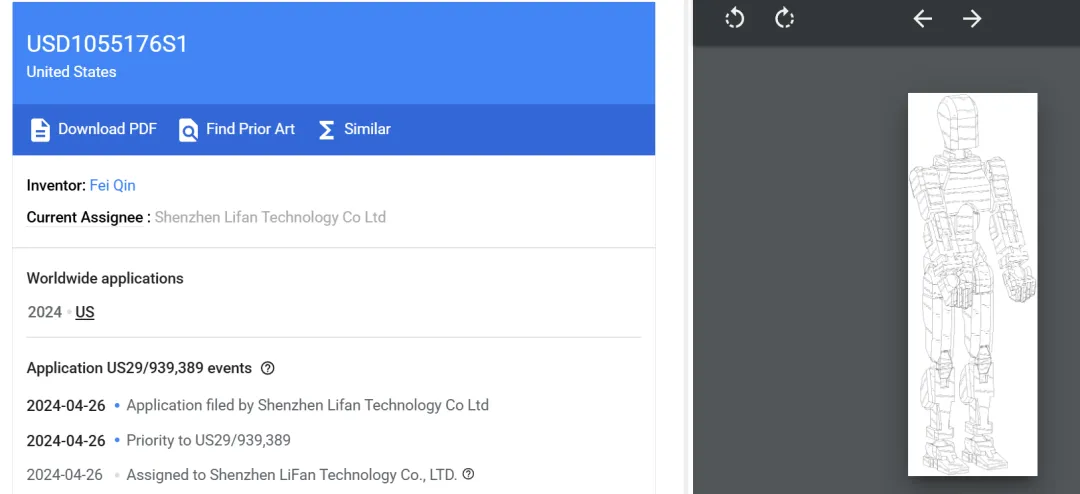Select Shenzhen Lifan Technology Co Ltd assignee text
The image size is (1080, 494).
(x=270, y=218)
